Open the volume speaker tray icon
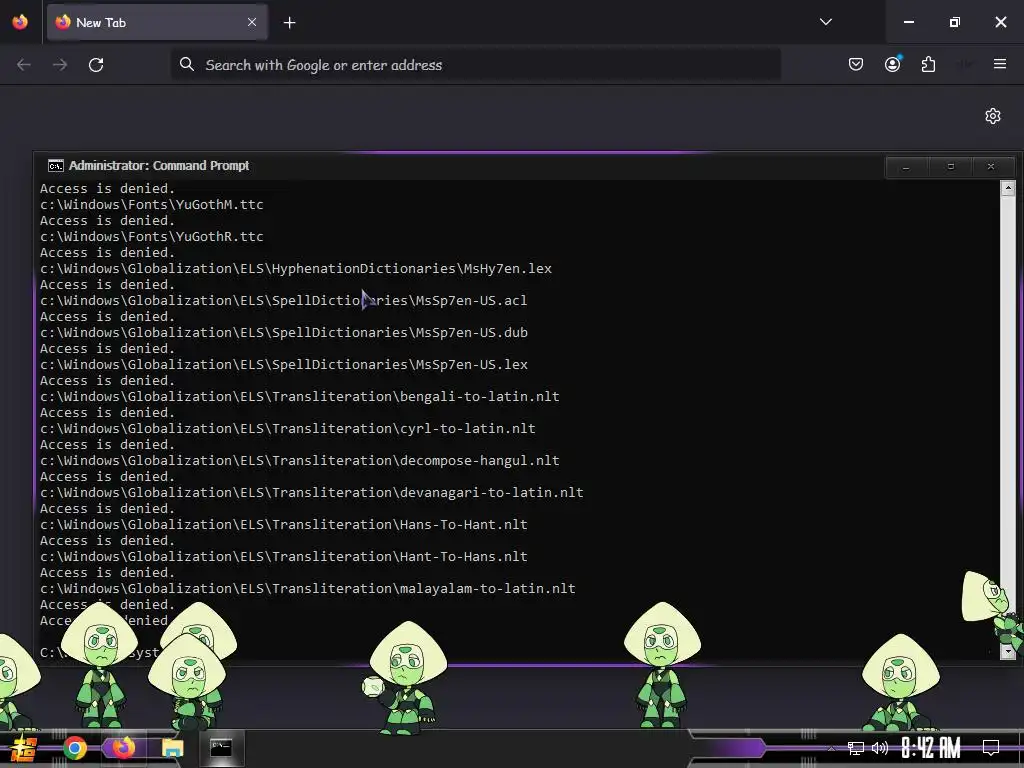 click(880, 748)
